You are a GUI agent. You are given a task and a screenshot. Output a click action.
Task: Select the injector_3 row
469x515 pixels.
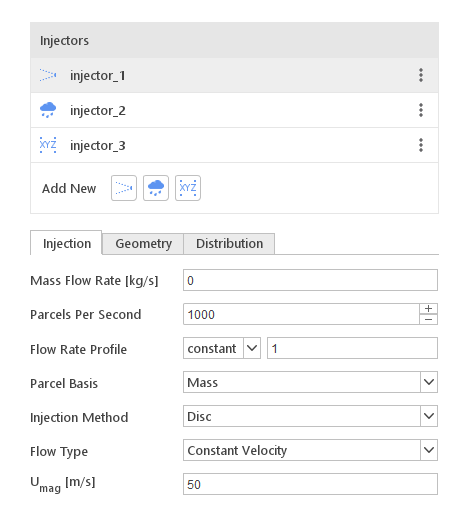coord(234,145)
